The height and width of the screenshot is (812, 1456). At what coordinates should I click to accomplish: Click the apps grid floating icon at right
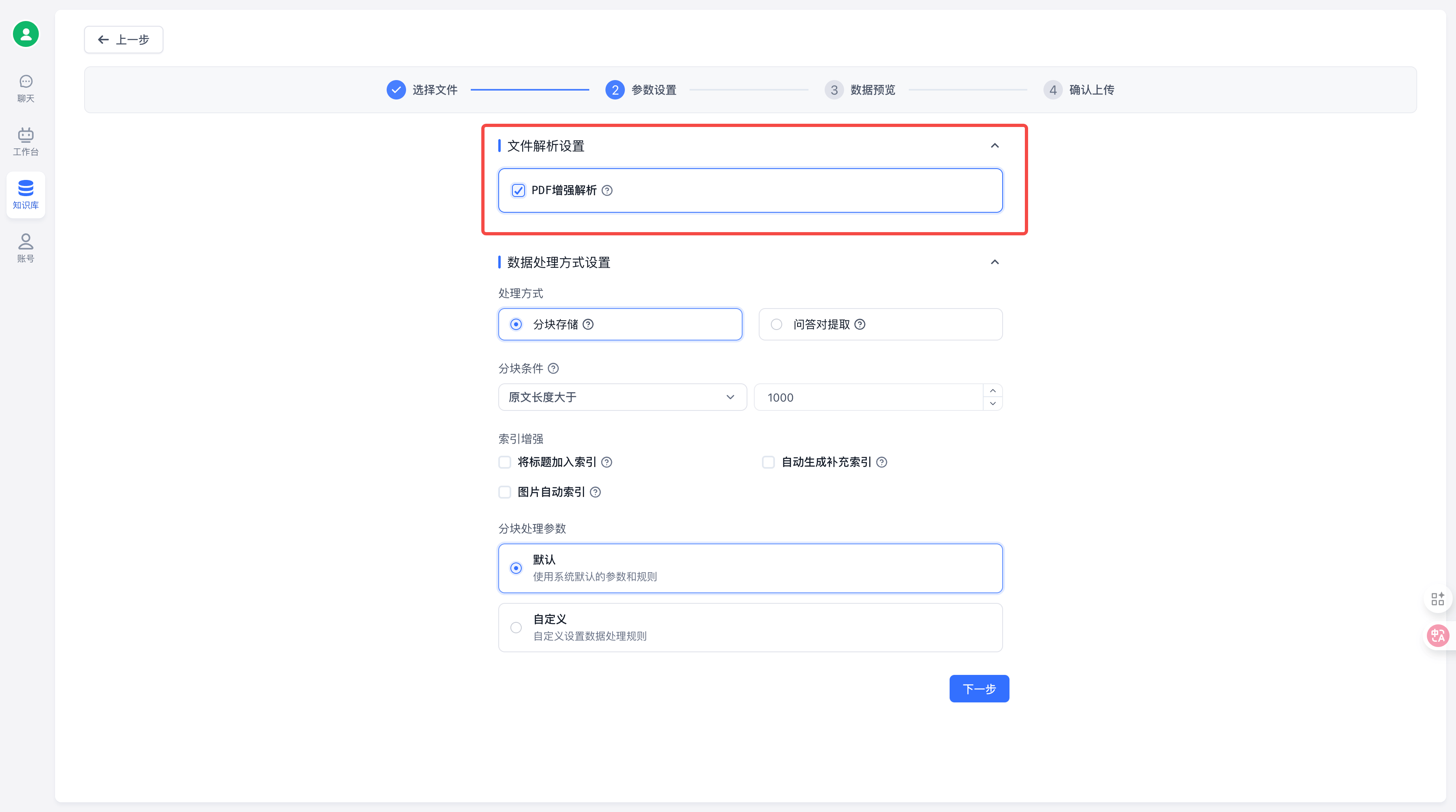(x=1437, y=599)
